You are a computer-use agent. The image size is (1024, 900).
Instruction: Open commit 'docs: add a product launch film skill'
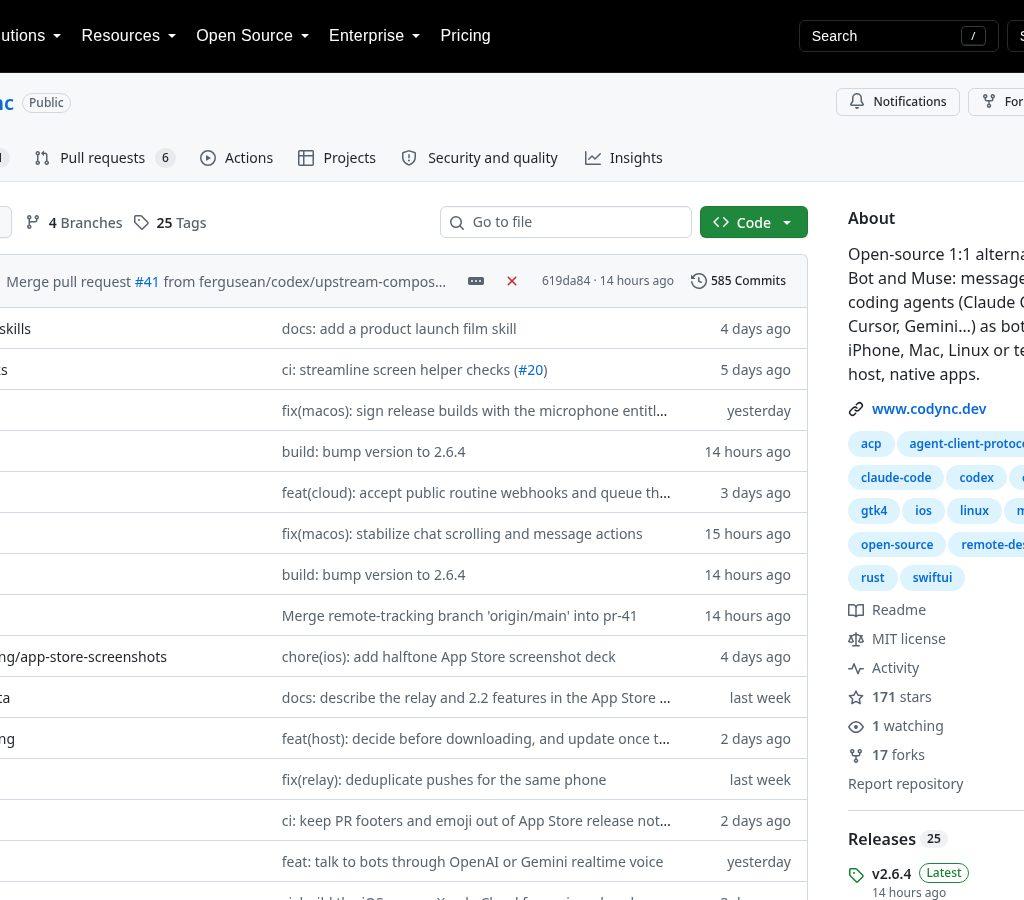pyautogui.click(x=399, y=329)
